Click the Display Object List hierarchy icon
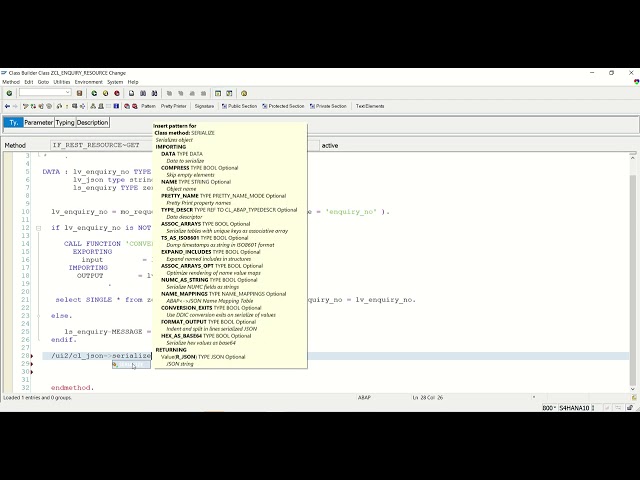The height and width of the screenshot is (480, 640). tap(93, 106)
